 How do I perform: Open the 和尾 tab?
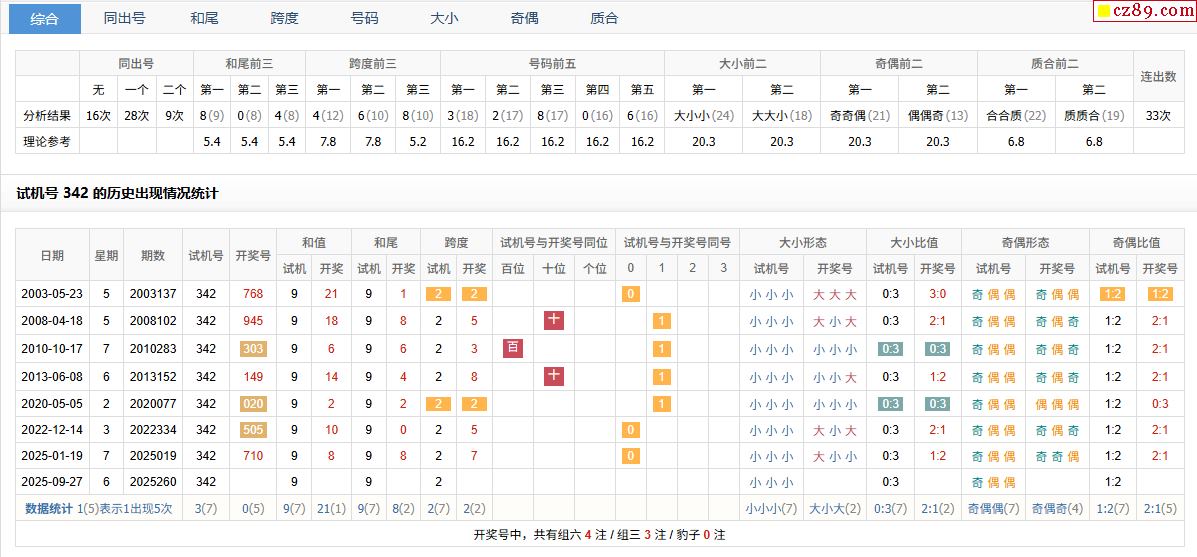tap(204, 18)
